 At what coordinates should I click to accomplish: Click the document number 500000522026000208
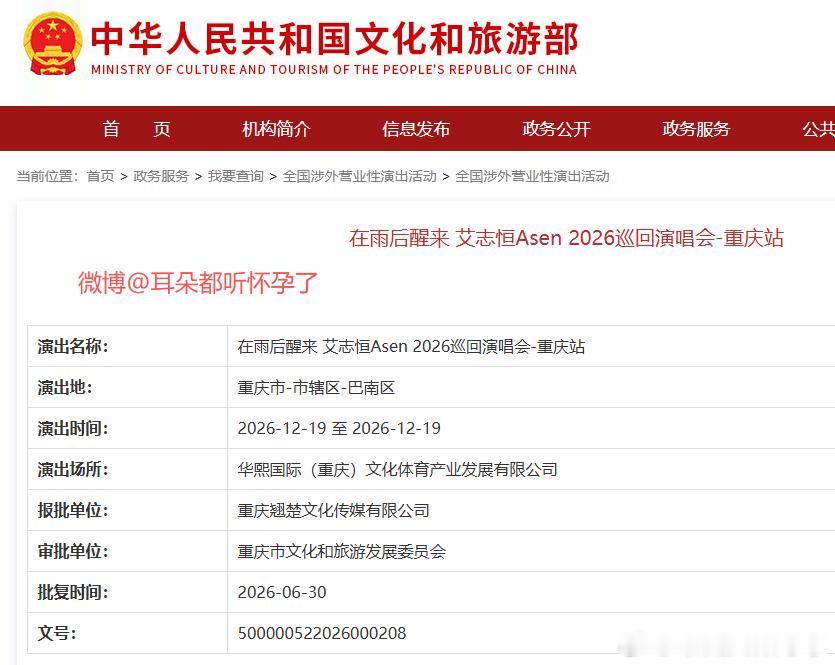(x=322, y=634)
